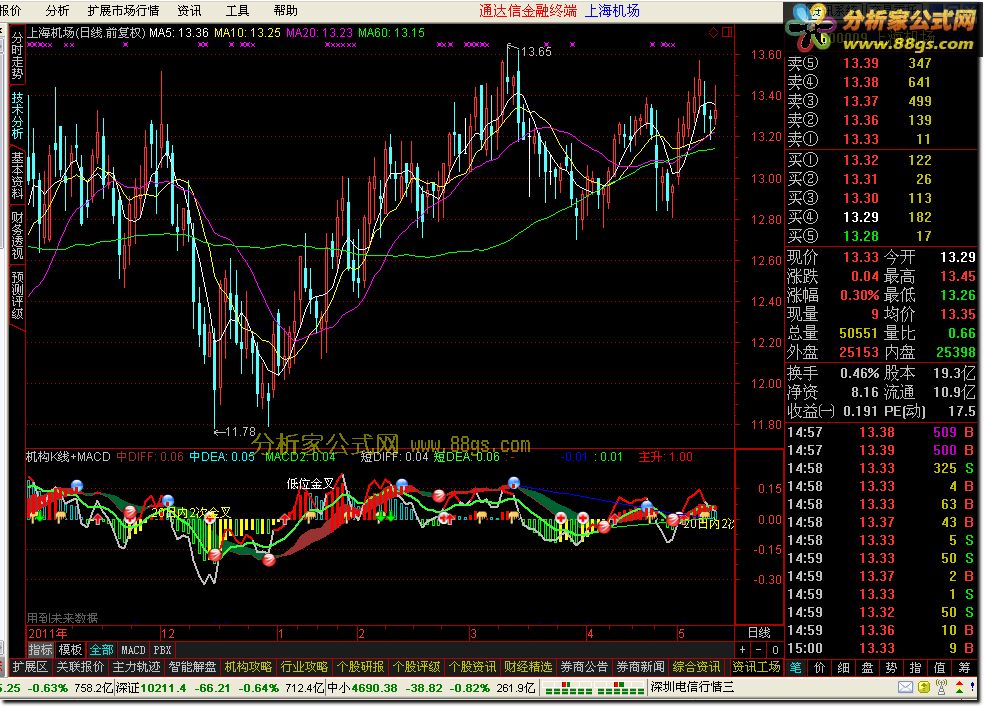This screenshot has width=985, height=707.
Task: Click the 深证10211.4 index in status bar
Action: (151, 688)
